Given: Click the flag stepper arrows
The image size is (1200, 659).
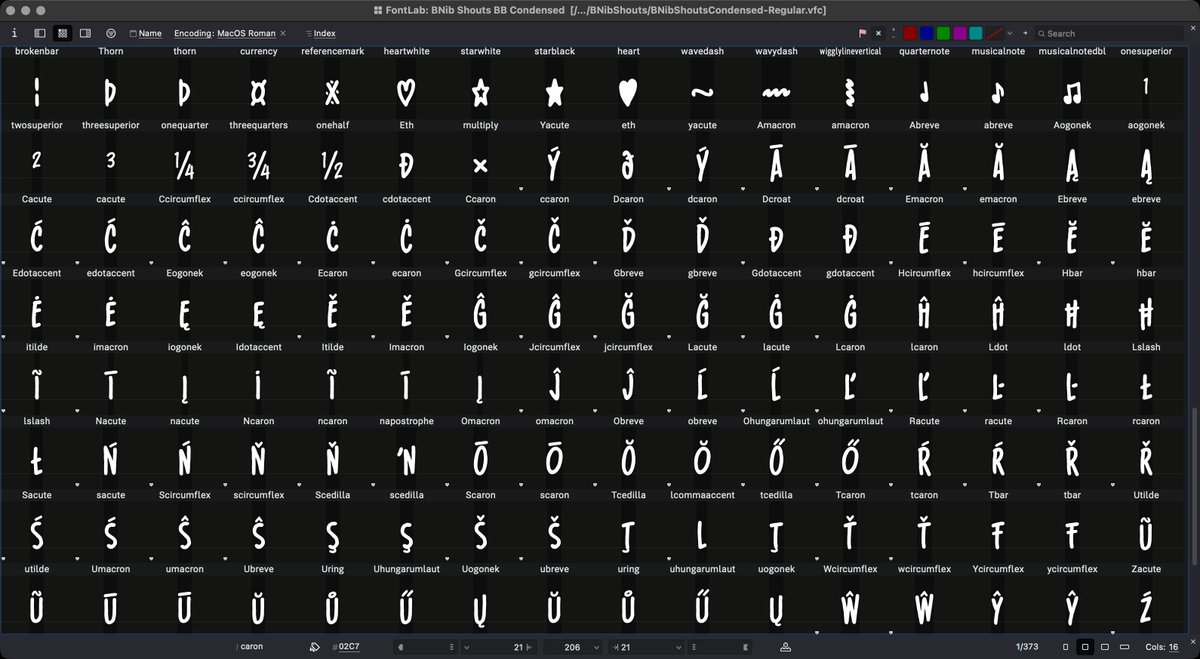Looking at the screenshot, I should pyautogui.click(x=893, y=33).
